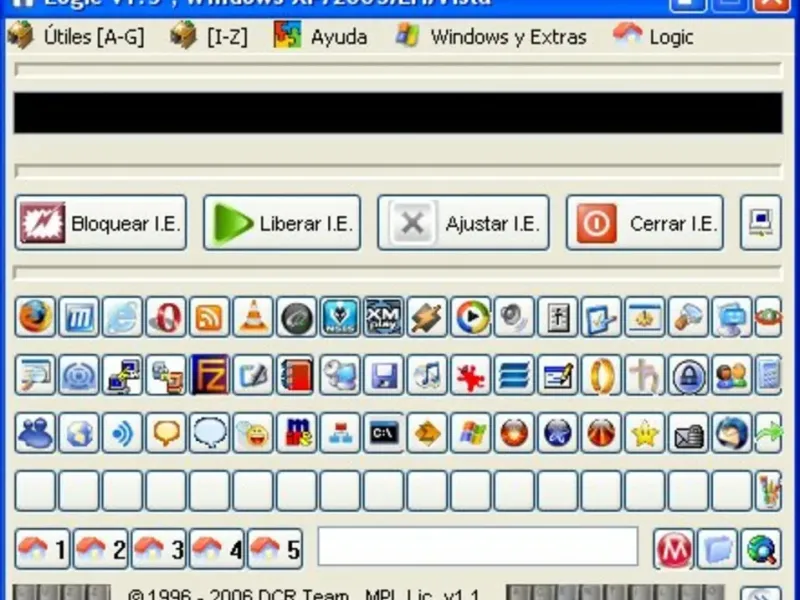Click the Windows flag icon
800x600 pixels.
coord(471,433)
